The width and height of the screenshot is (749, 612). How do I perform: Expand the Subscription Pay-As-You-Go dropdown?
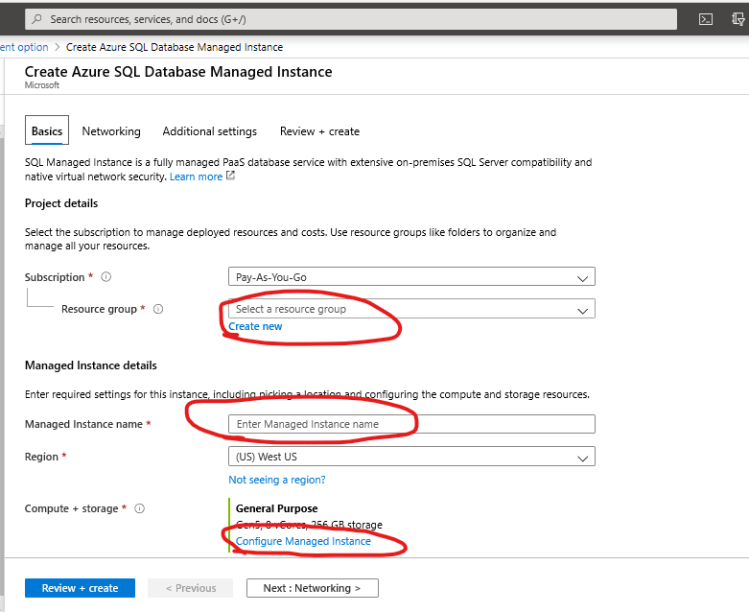[412, 277]
